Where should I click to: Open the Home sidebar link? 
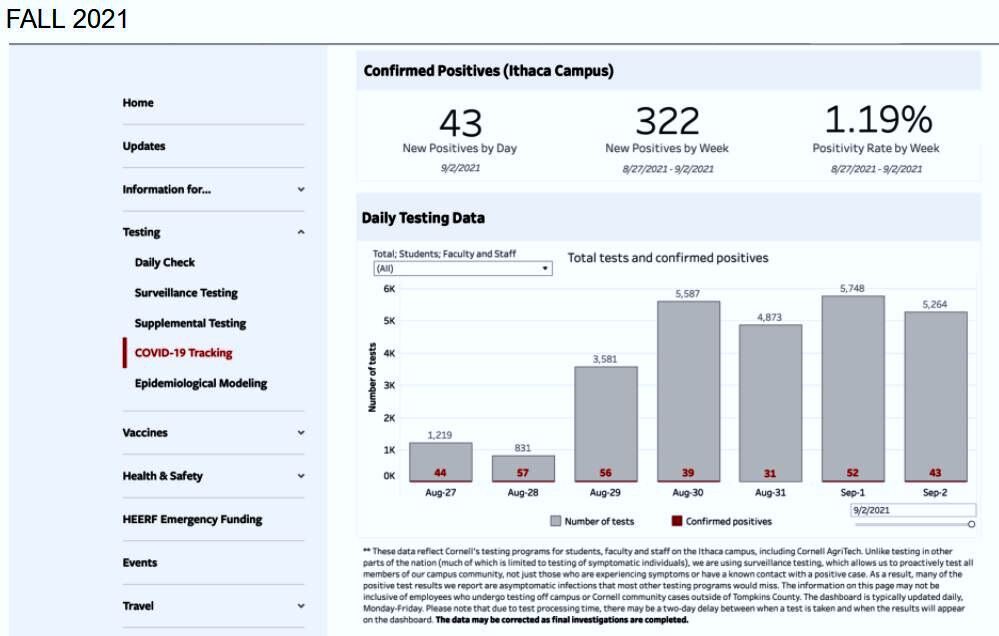[138, 103]
